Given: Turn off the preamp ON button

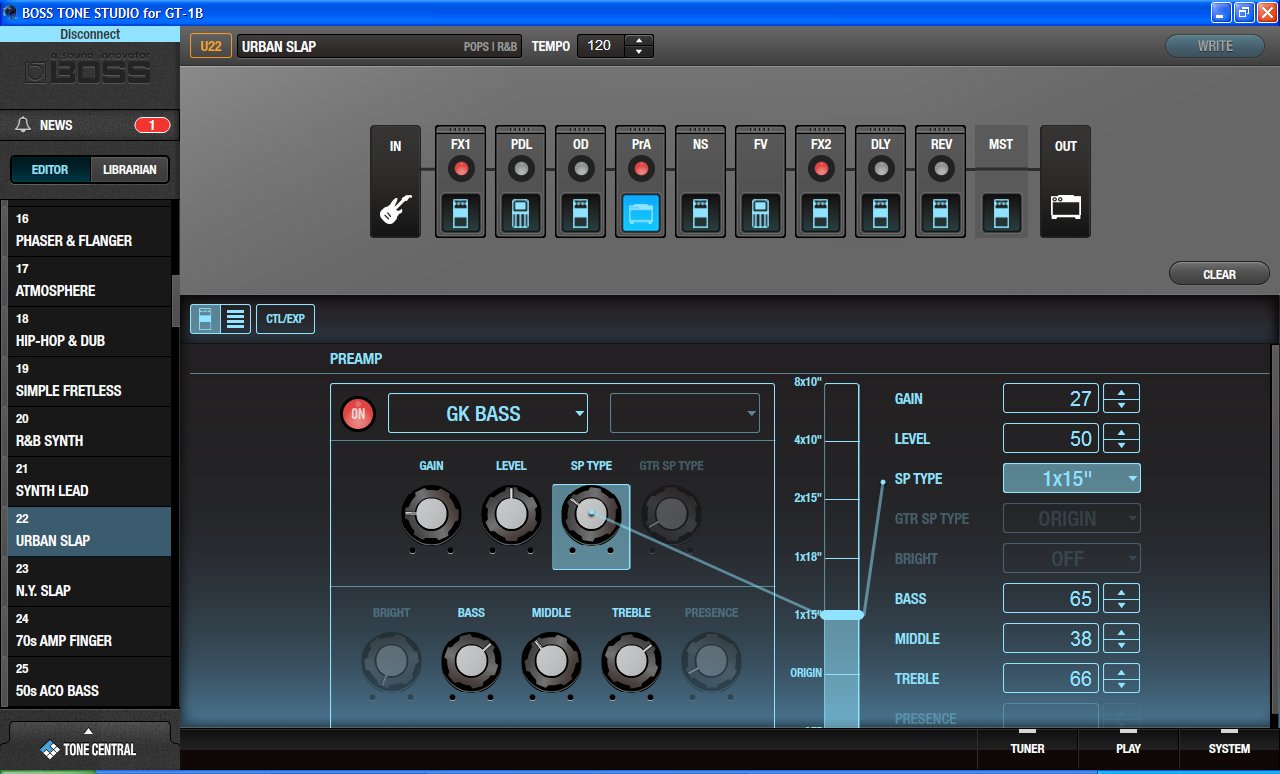Looking at the screenshot, I should click(358, 414).
